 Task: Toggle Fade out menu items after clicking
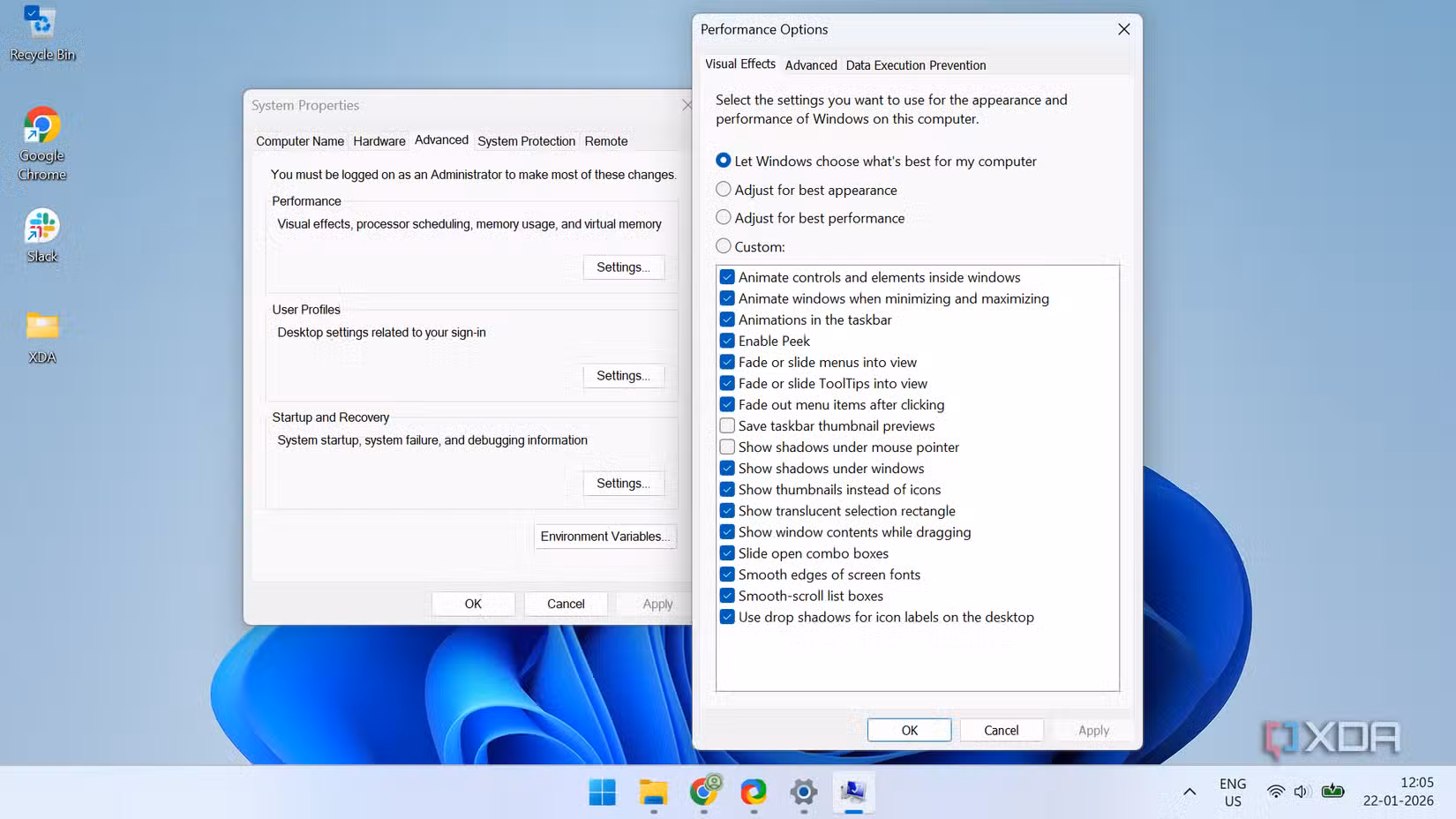point(727,404)
